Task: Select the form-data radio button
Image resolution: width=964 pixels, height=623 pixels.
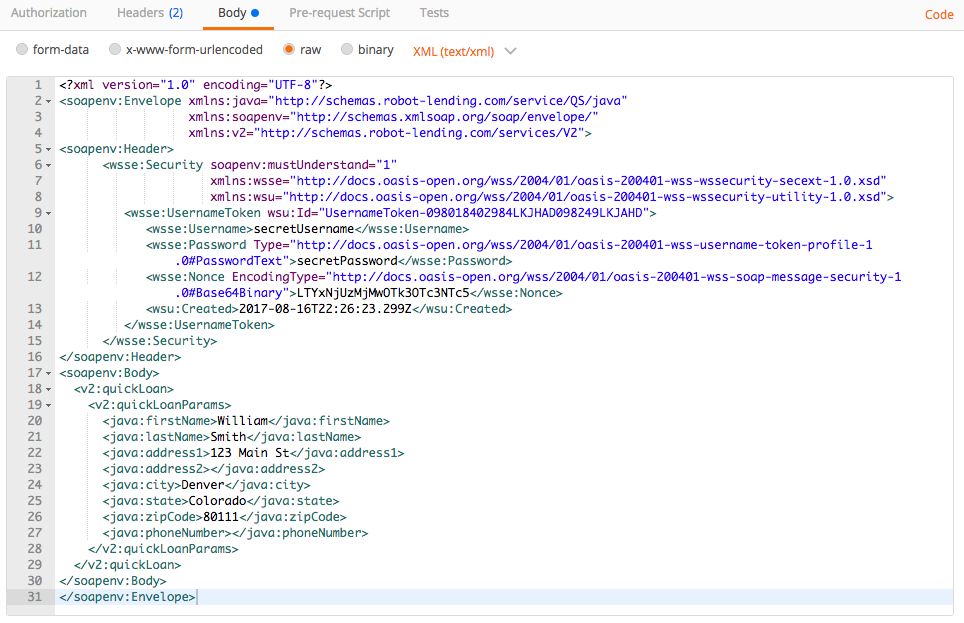Action: tap(22, 49)
